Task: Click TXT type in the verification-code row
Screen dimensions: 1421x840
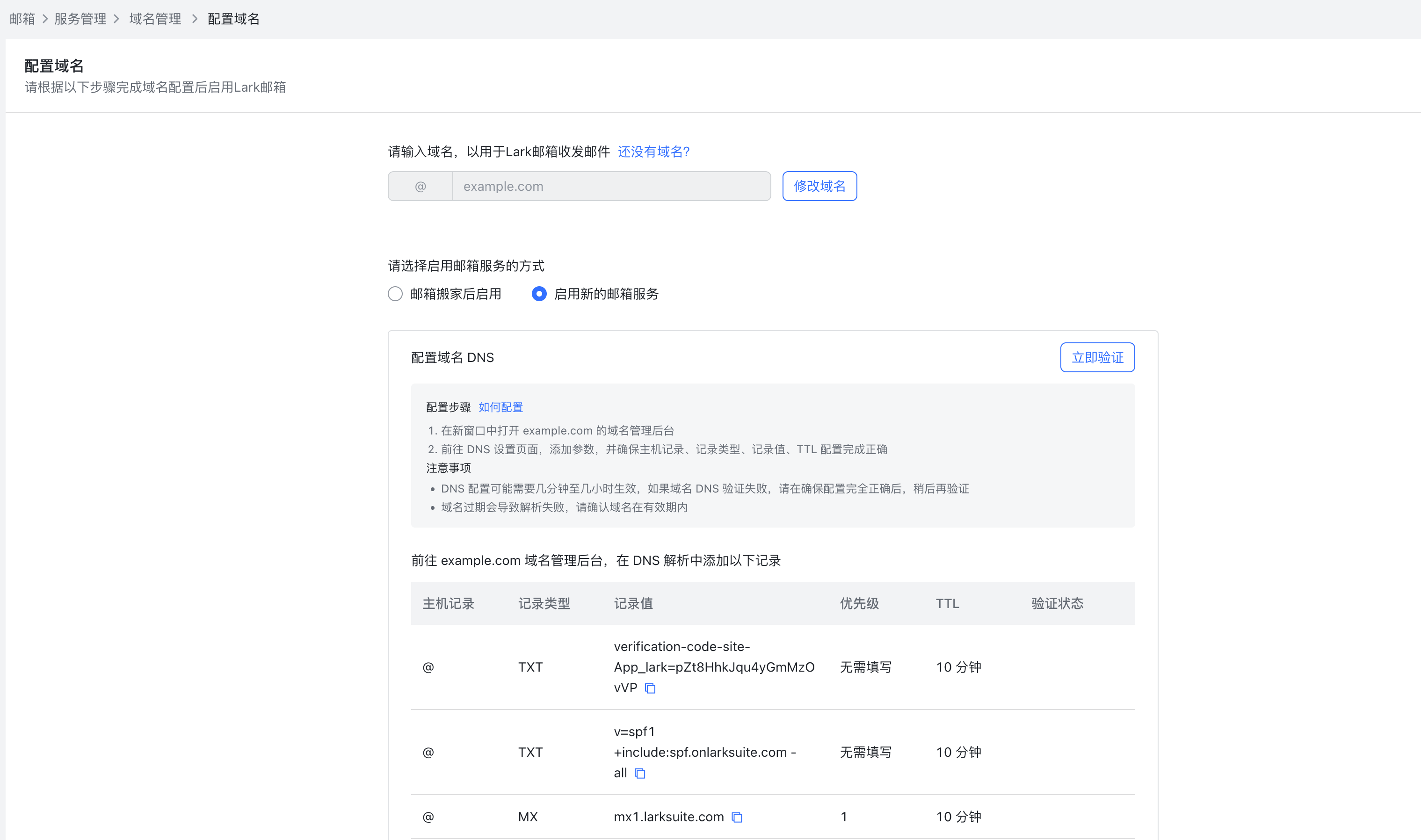Action: pyautogui.click(x=530, y=667)
